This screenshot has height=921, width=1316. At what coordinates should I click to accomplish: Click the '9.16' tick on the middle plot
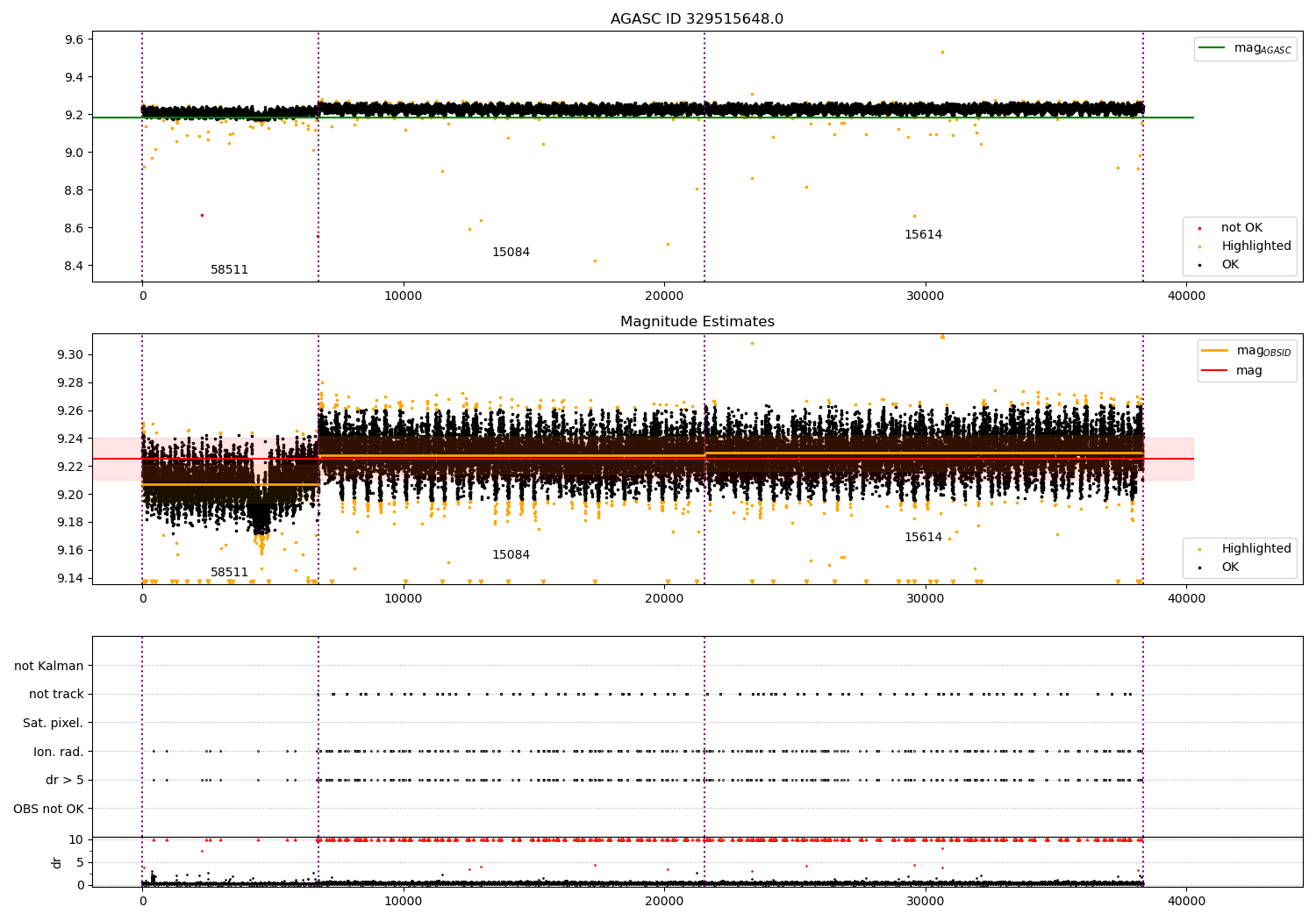tap(70, 551)
